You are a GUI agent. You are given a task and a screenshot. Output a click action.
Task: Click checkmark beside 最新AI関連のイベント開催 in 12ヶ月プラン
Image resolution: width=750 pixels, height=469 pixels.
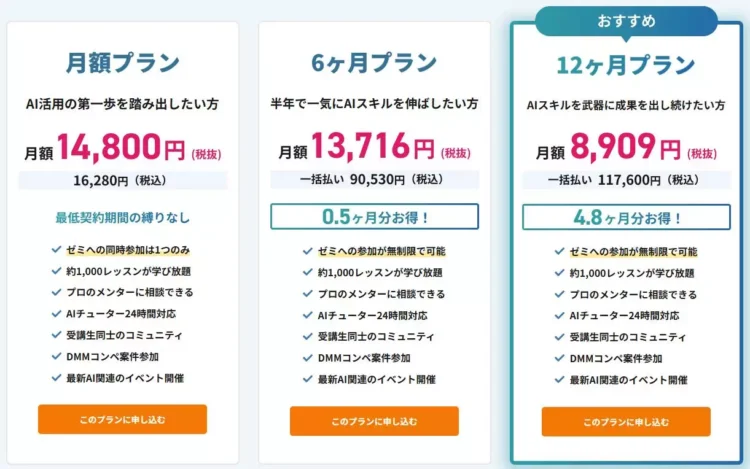559,380
